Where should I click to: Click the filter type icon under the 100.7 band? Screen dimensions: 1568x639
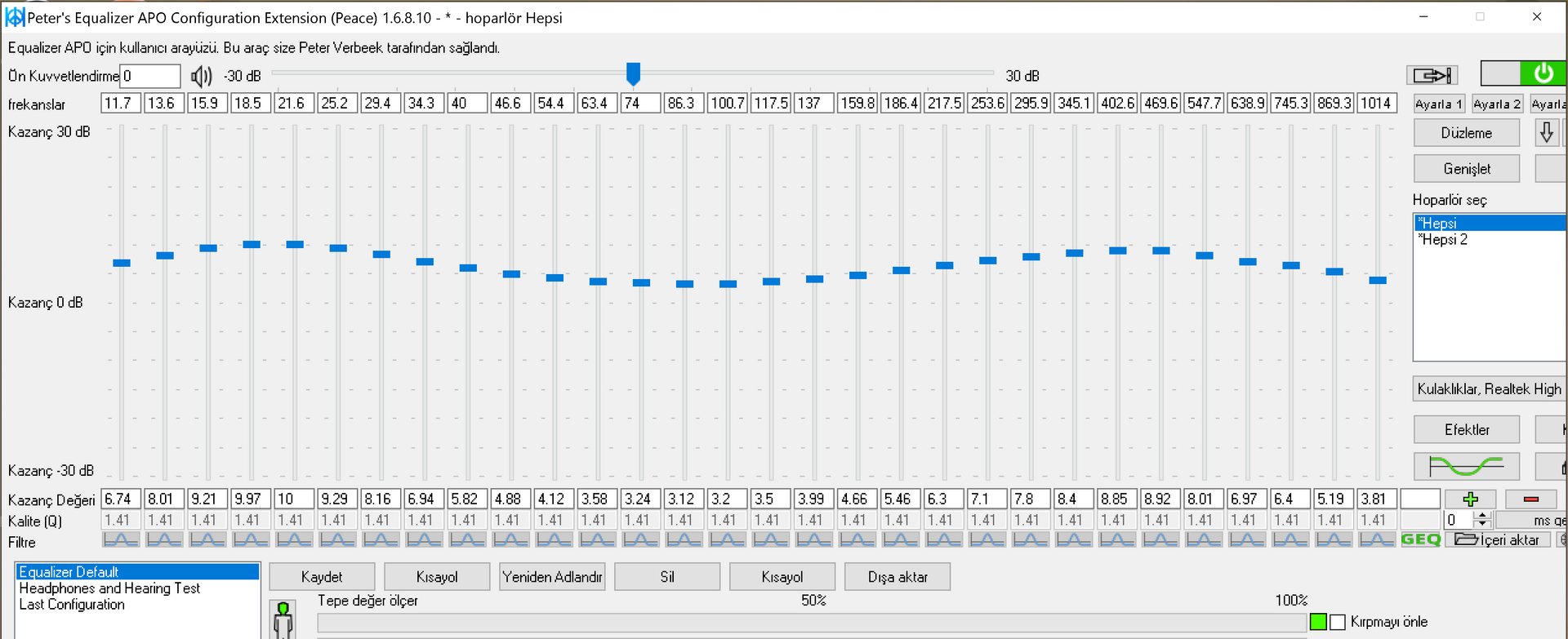[x=727, y=539]
